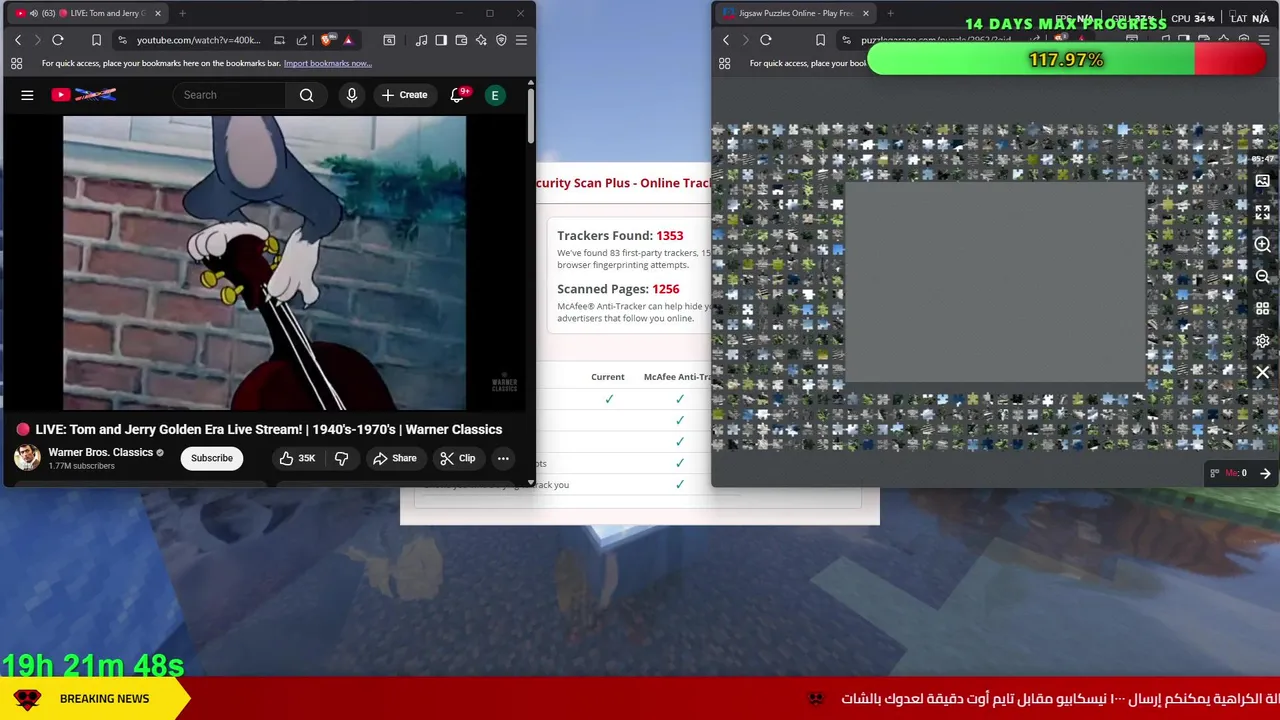The image size is (1280, 720).
Task: Reload the puzzle page
Action: click(766, 40)
